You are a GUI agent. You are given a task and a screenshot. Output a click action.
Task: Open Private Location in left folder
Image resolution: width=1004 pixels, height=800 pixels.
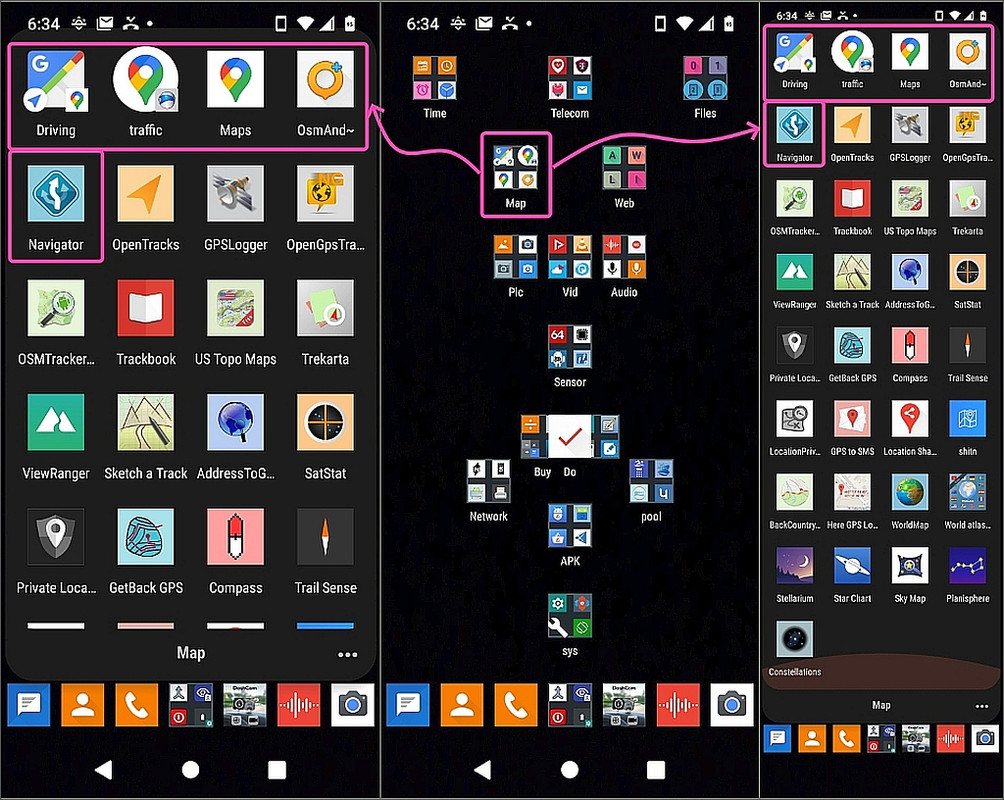click(56, 537)
